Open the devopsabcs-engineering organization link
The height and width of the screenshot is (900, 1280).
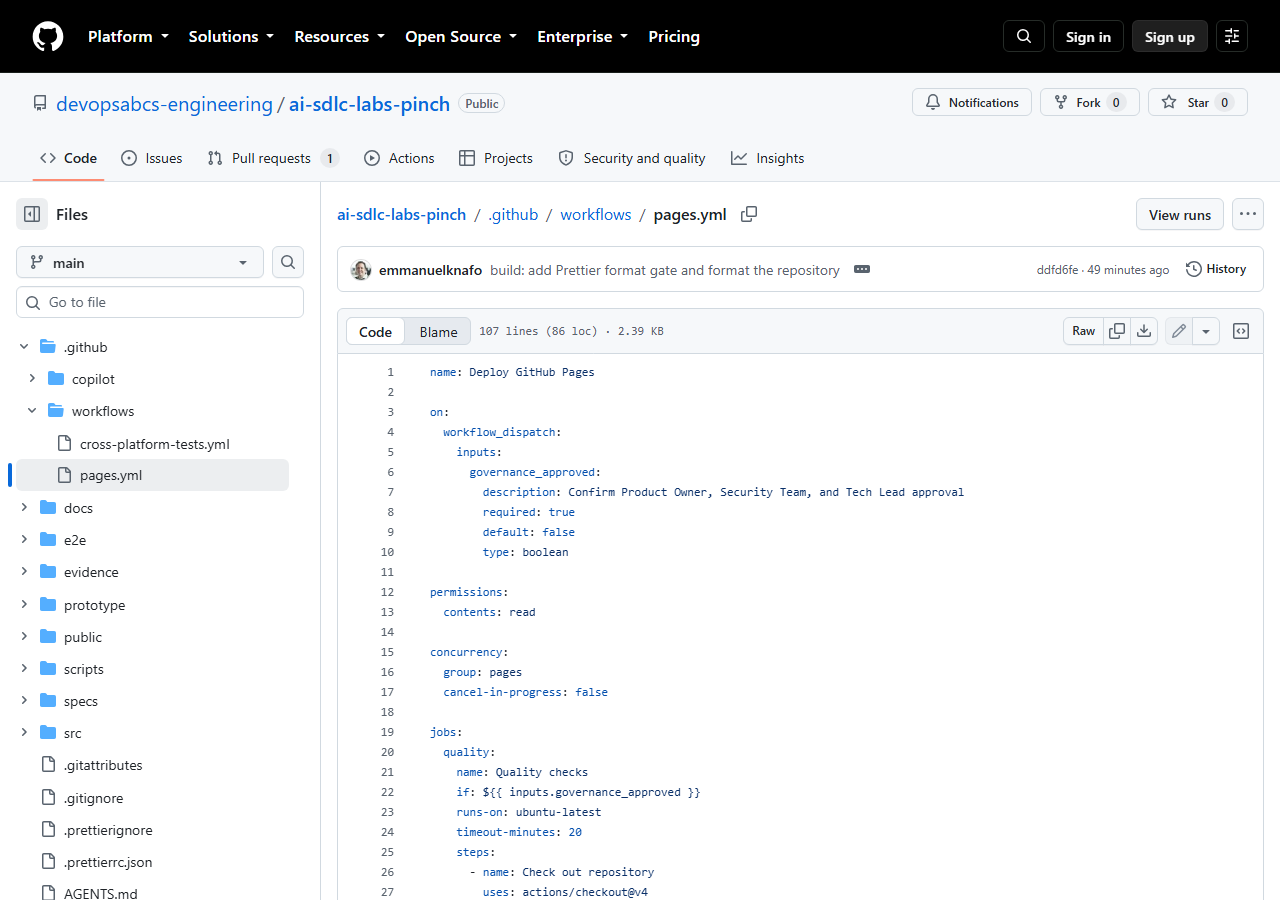[x=164, y=104]
